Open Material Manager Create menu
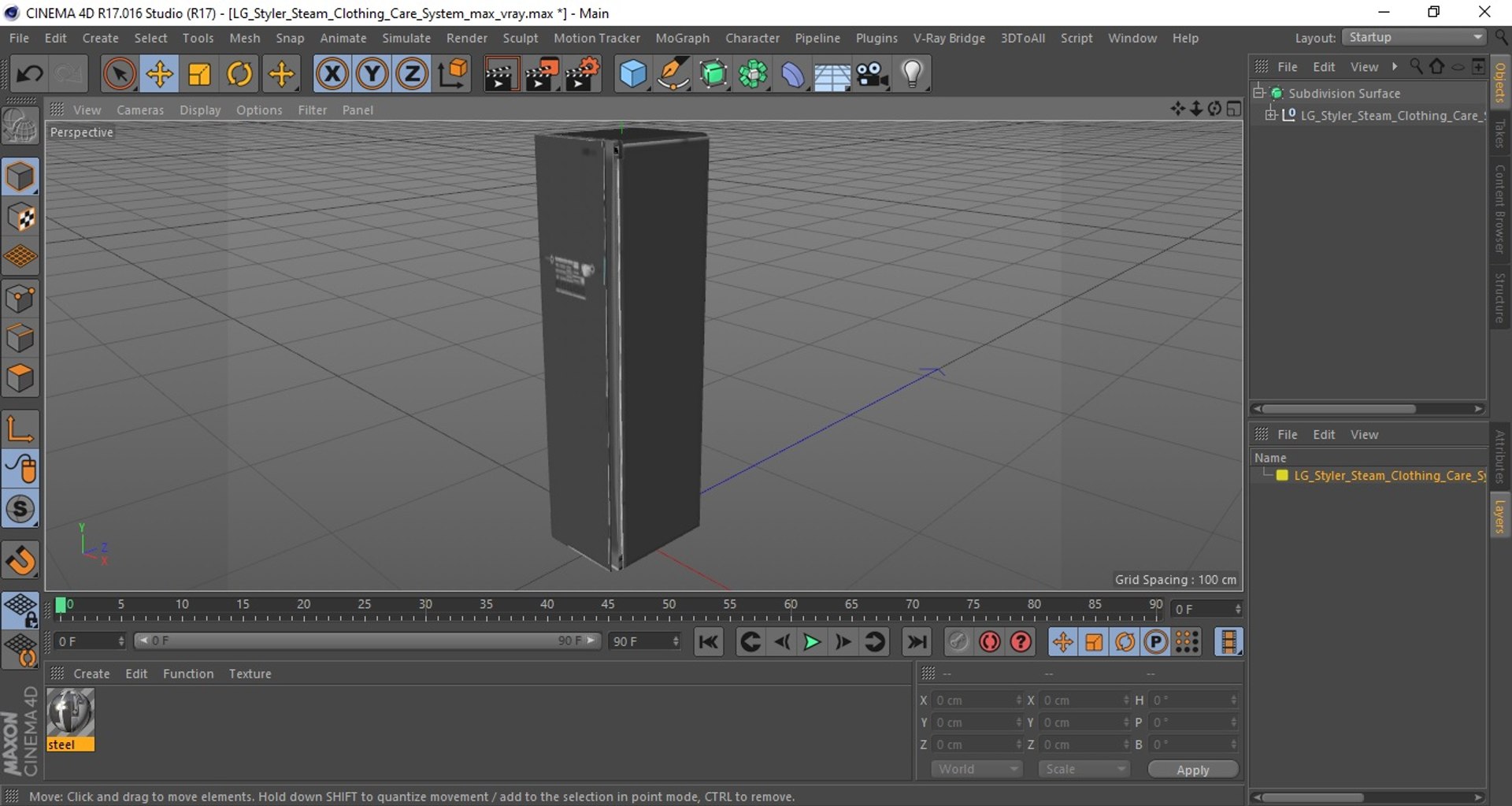Viewport: 1512px width, 806px height. pos(91,674)
